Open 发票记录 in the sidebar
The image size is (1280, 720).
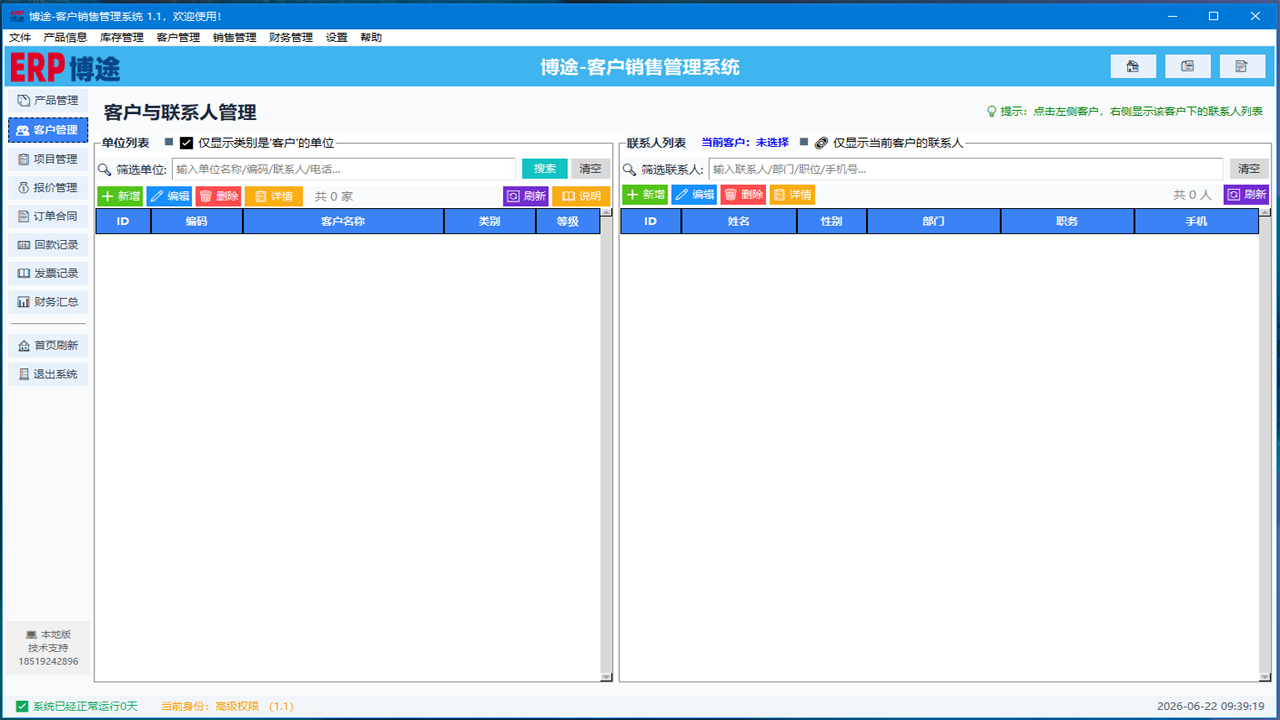click(48, 273)
